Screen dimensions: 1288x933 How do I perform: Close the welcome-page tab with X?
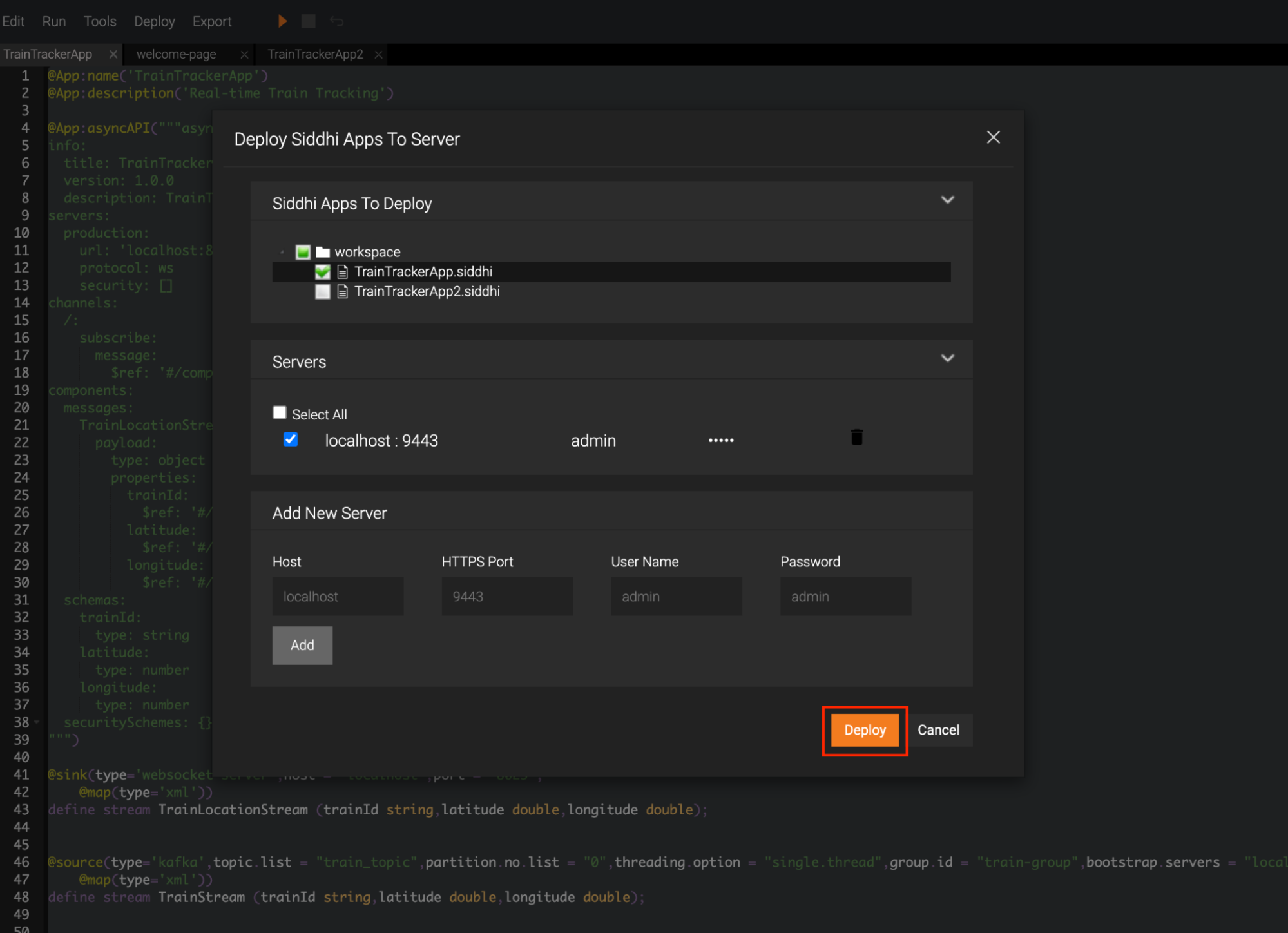pyautogui.click(x=244, y=55)
